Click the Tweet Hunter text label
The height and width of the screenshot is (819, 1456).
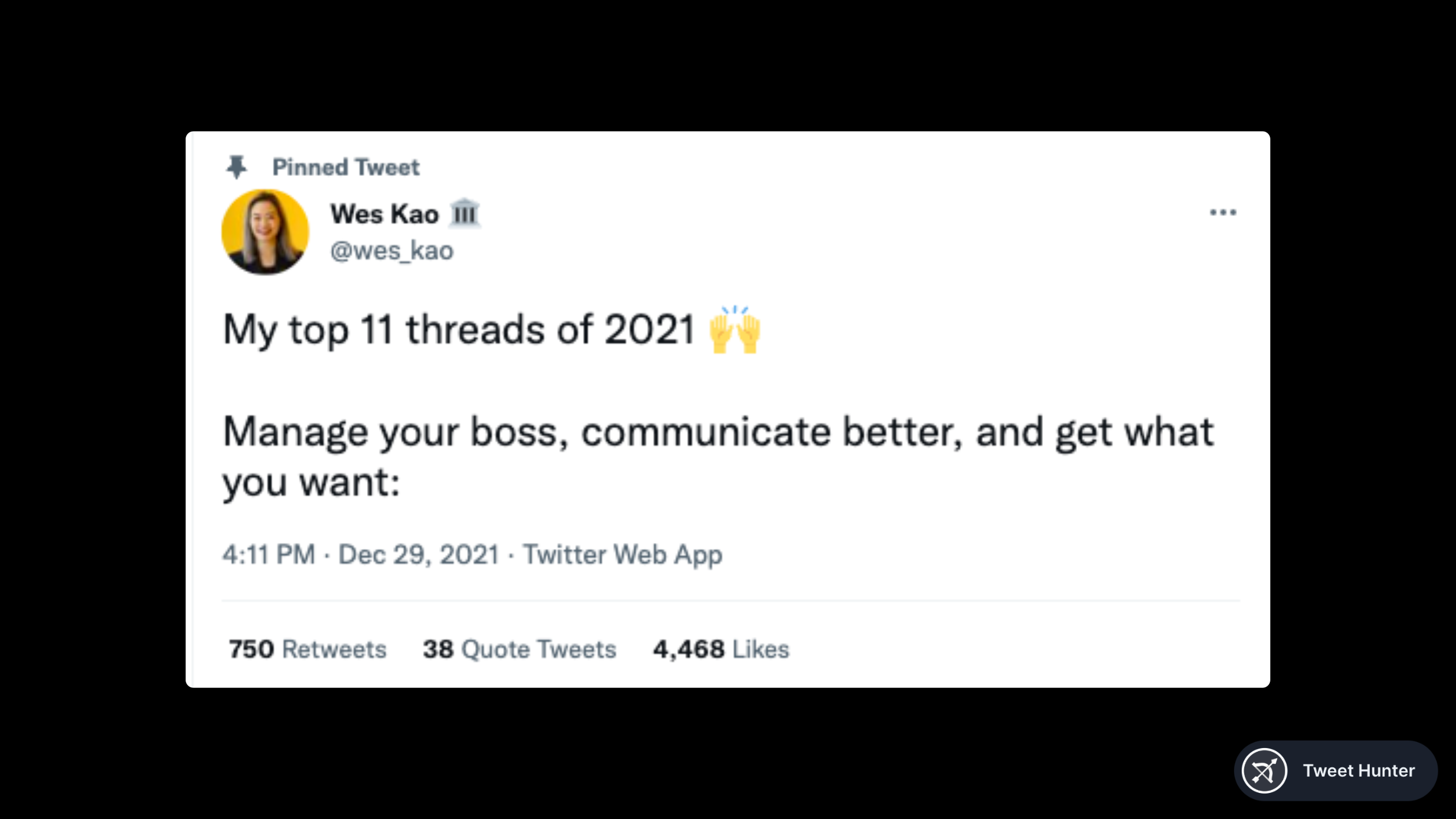(x=1359, y=770)
